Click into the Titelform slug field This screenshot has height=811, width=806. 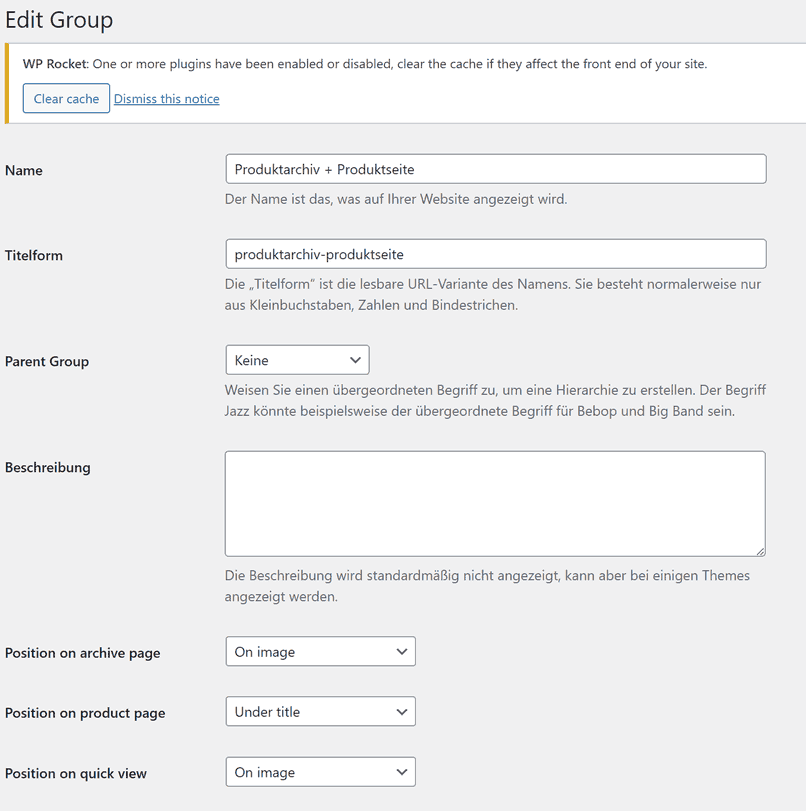click(x=495, y=254)
